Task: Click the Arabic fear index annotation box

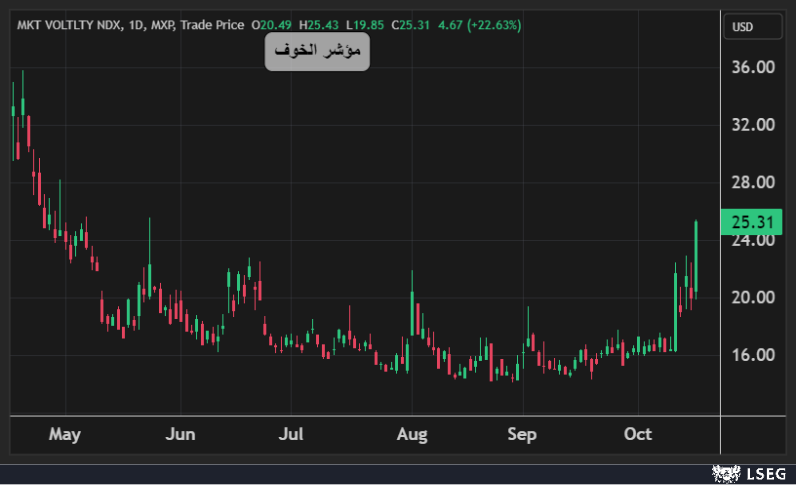Action: [317, 51]
